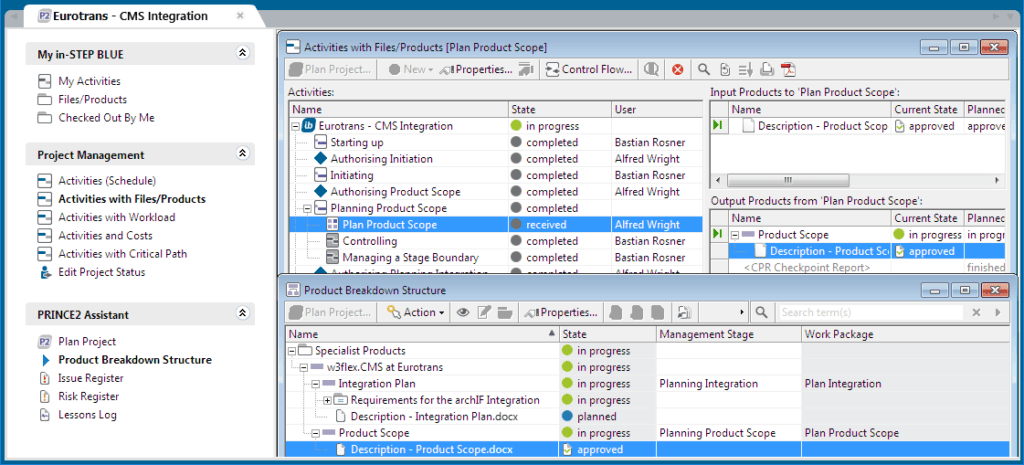The width and height of the screenshot is (1024, 465).
Task: Collapse the Project Management section
Action: (243, 155)
